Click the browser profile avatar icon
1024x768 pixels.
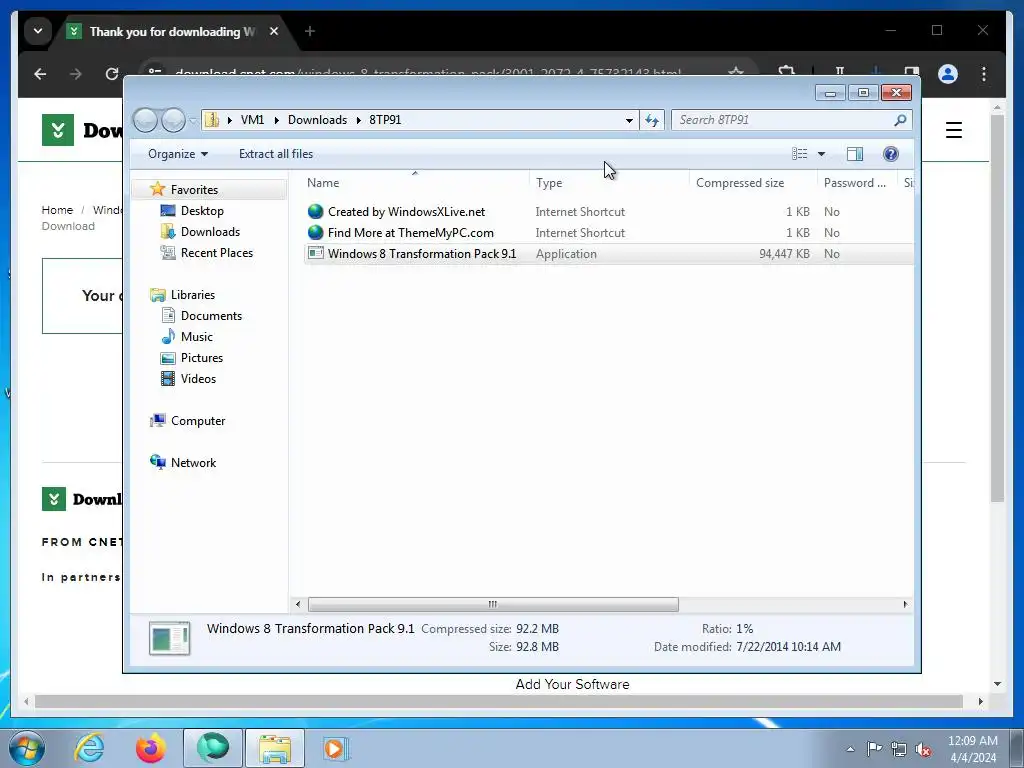[x=948, y=74]
